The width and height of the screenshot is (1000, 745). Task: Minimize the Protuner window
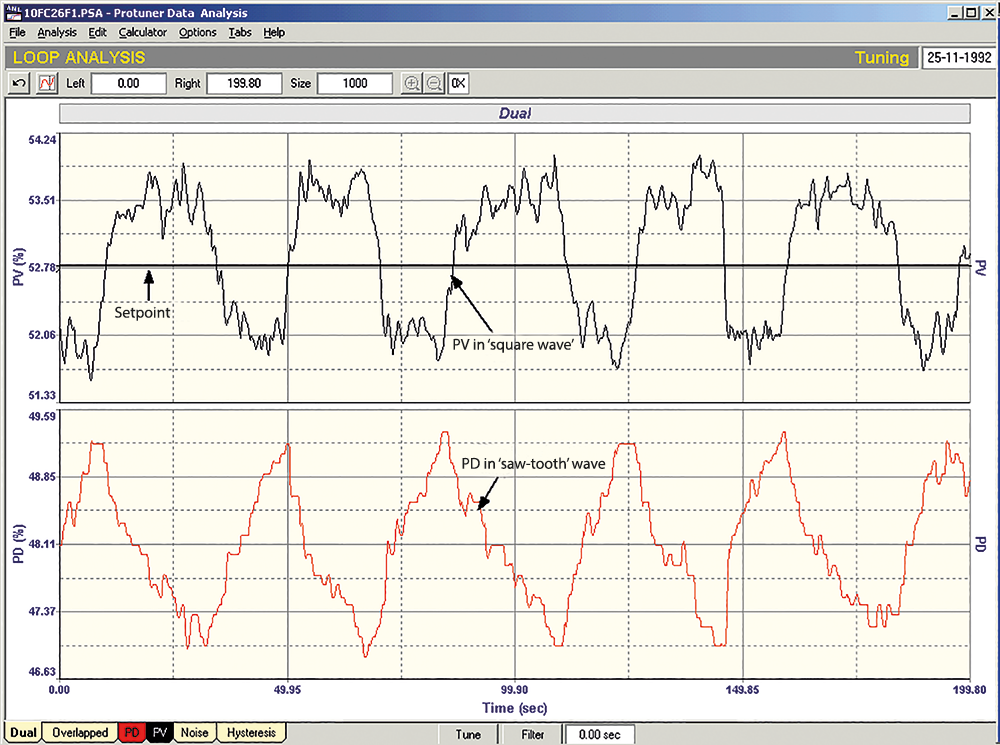(x=955, y=12)
